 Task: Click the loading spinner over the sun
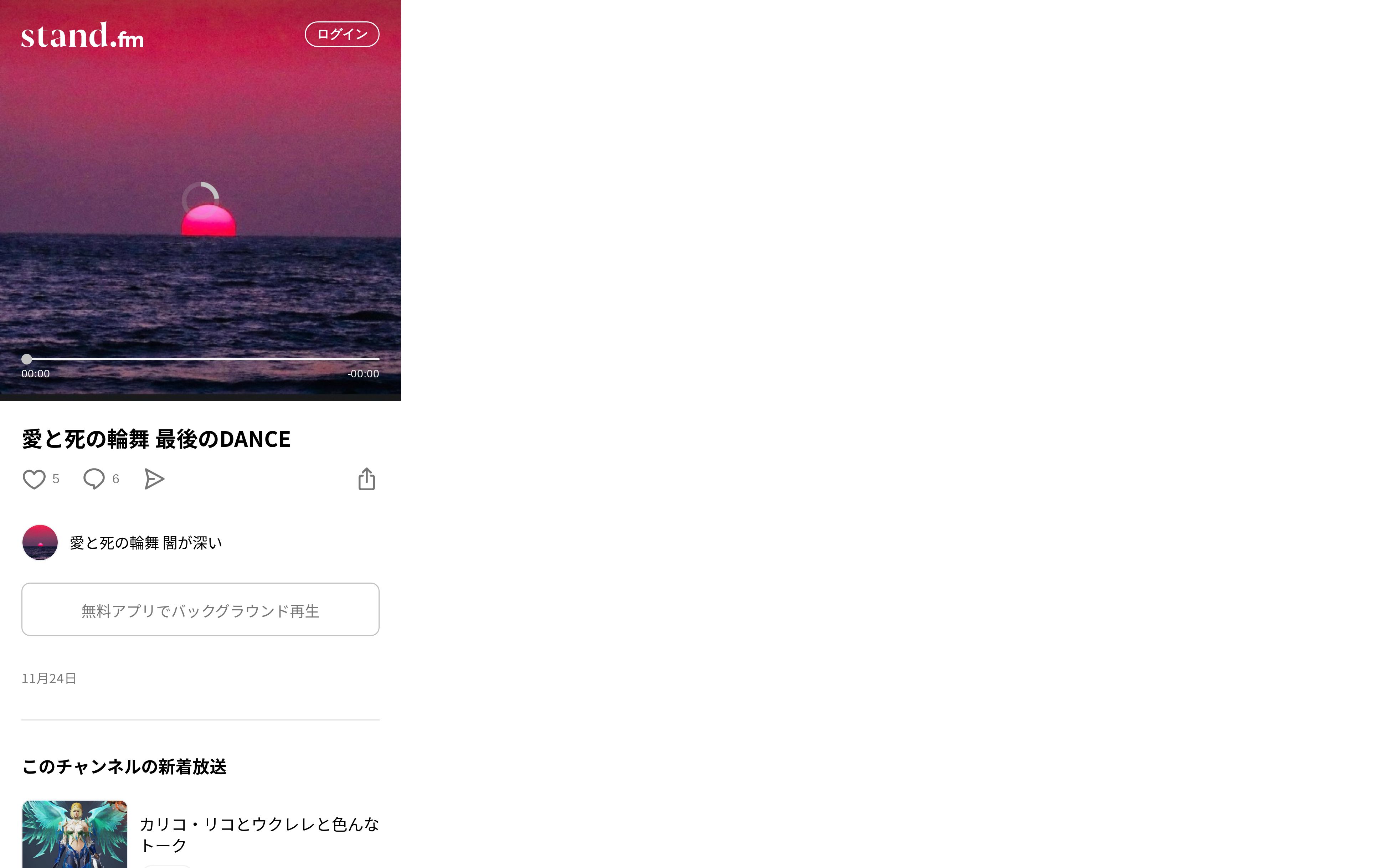(x=200, y=200)
